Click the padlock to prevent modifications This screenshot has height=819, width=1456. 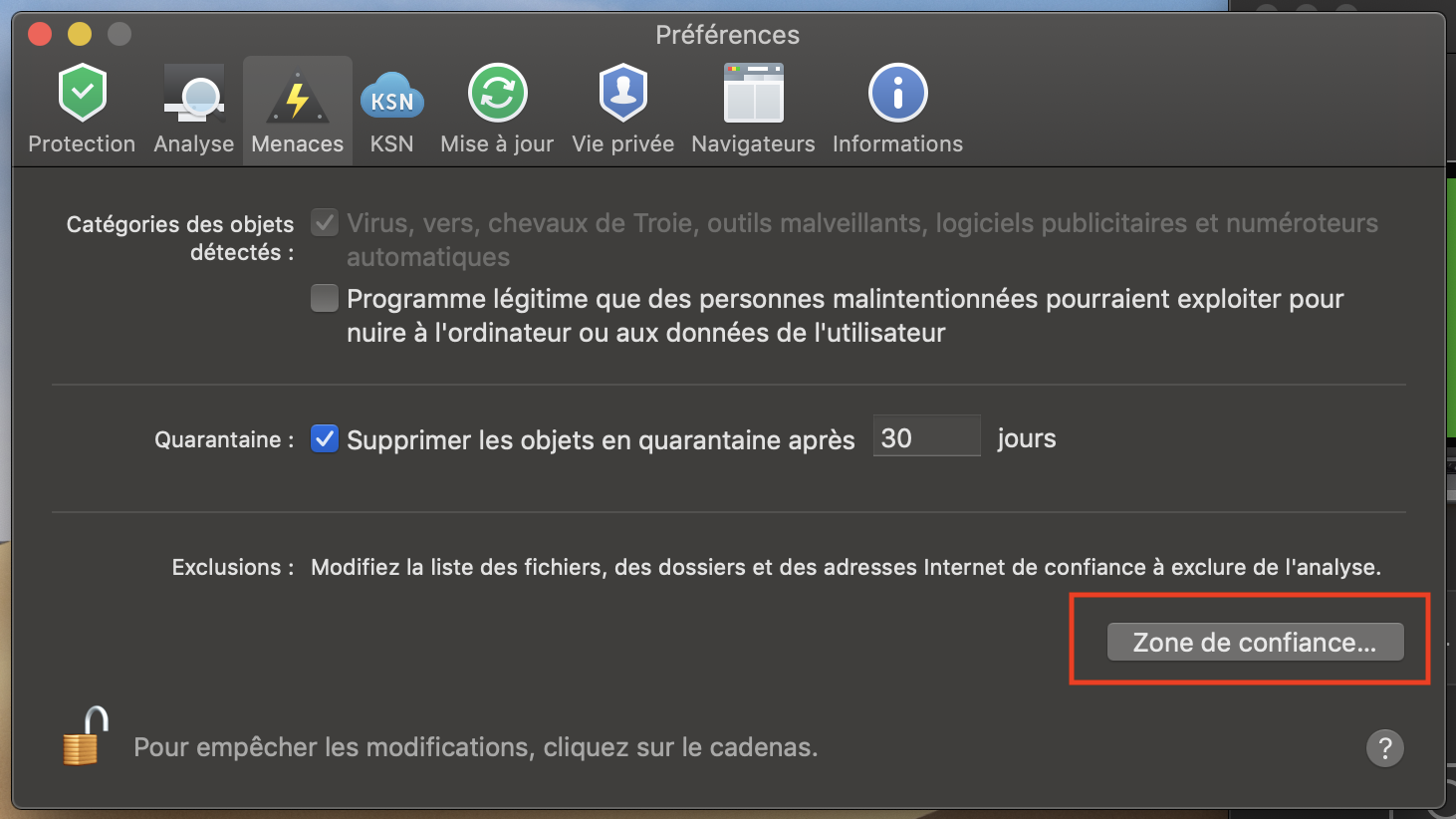pyautogui.click(x=86, y=736)
